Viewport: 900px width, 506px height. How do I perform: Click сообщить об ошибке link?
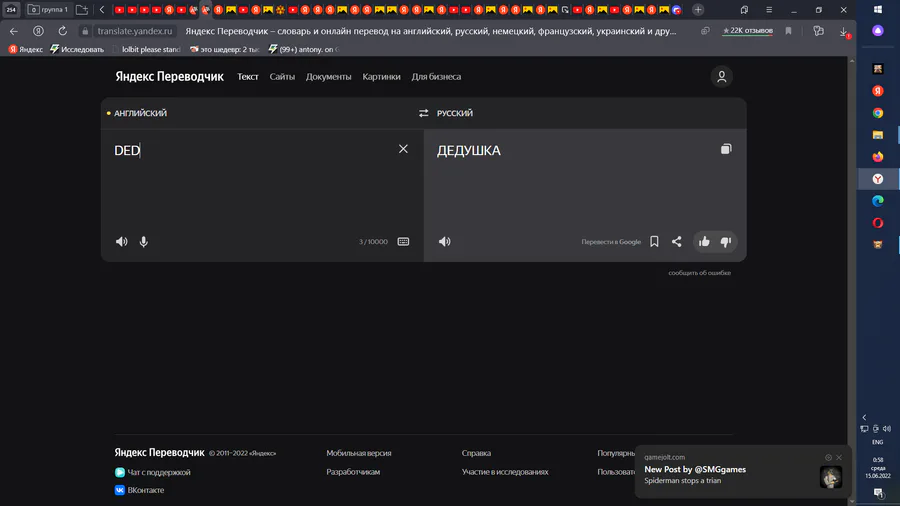(x=699, y=273)
